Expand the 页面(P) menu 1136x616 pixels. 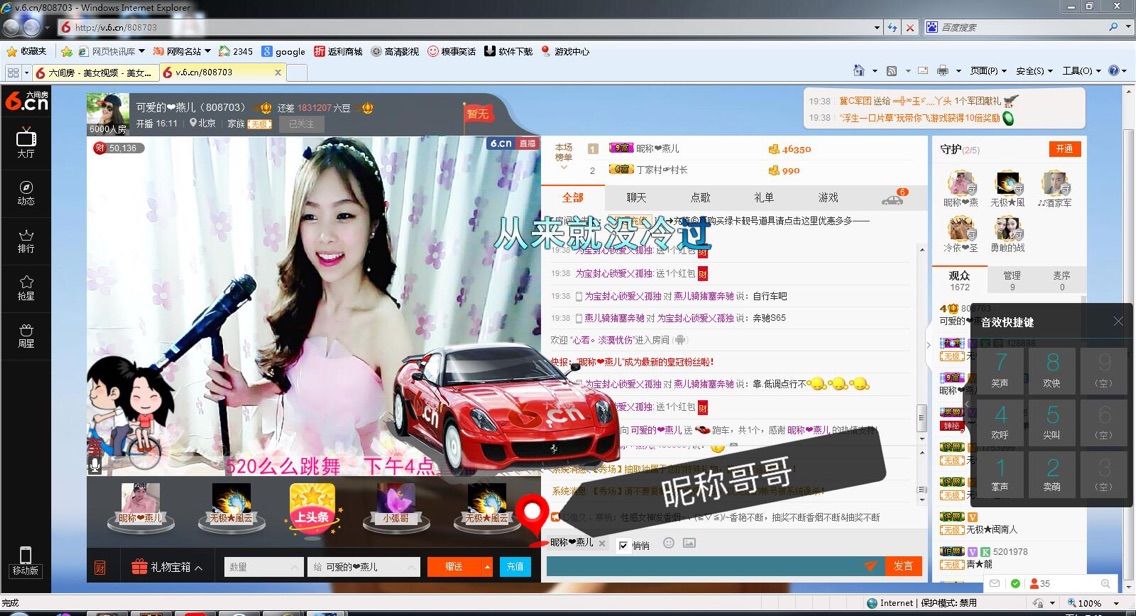click(988, 71)
